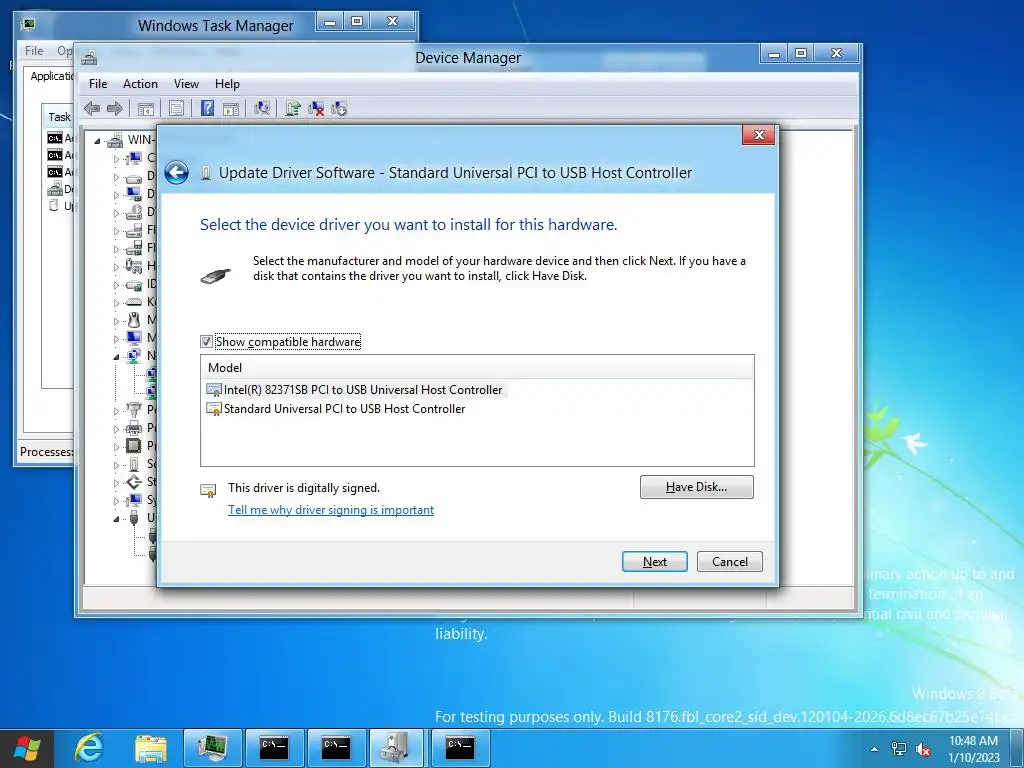Screen dimensions: 1024x768
Task: Toggle the Show/Hide Action Pane toolbar icon
Action: pos(231,109)
